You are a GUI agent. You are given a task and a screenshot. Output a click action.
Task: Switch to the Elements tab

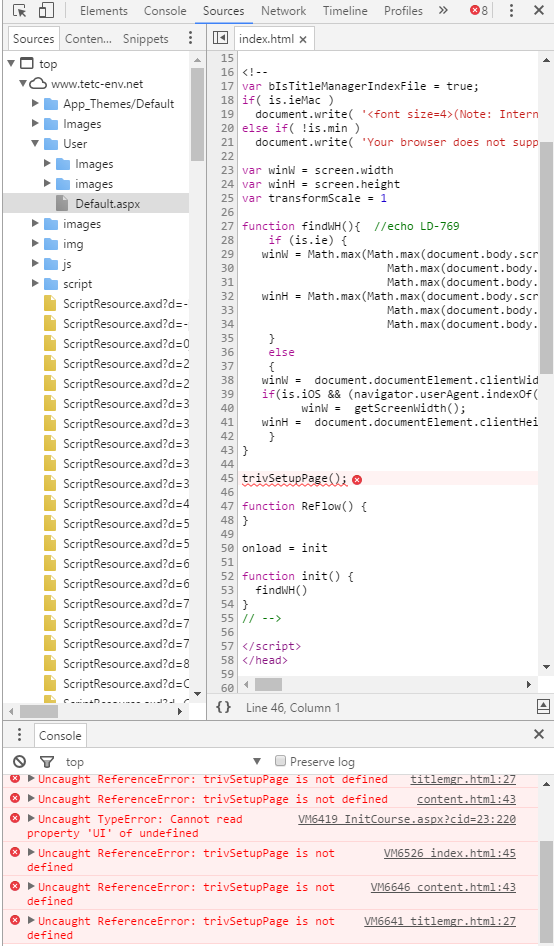(104, 11)
